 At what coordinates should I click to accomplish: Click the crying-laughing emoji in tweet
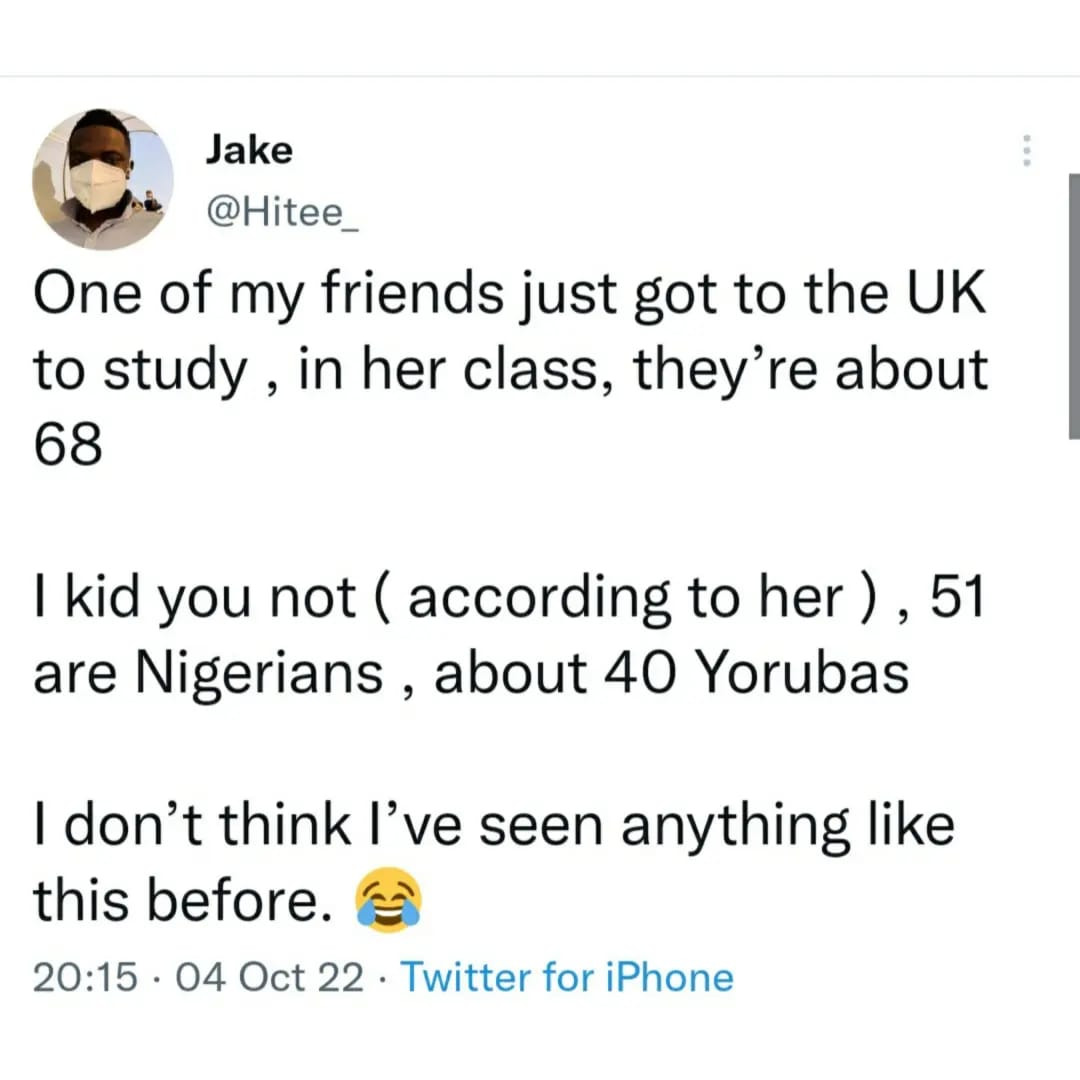(388, 900)
